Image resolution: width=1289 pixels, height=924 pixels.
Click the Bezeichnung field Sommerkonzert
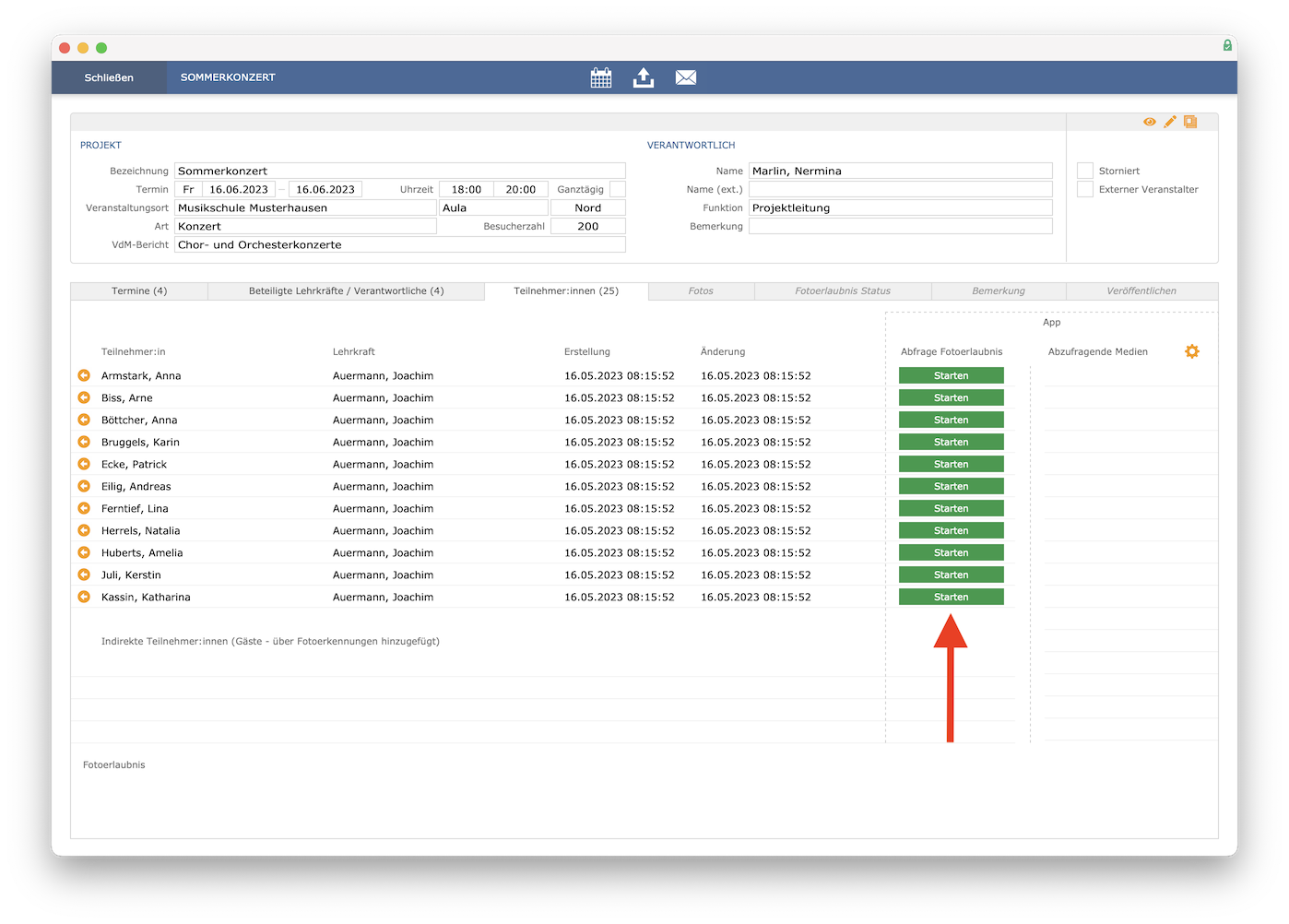(x=400, y=171)
